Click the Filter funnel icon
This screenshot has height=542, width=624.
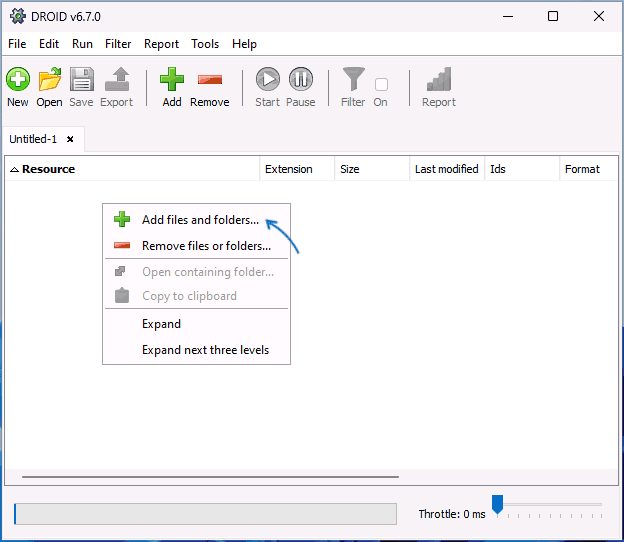tap(353, 79)
